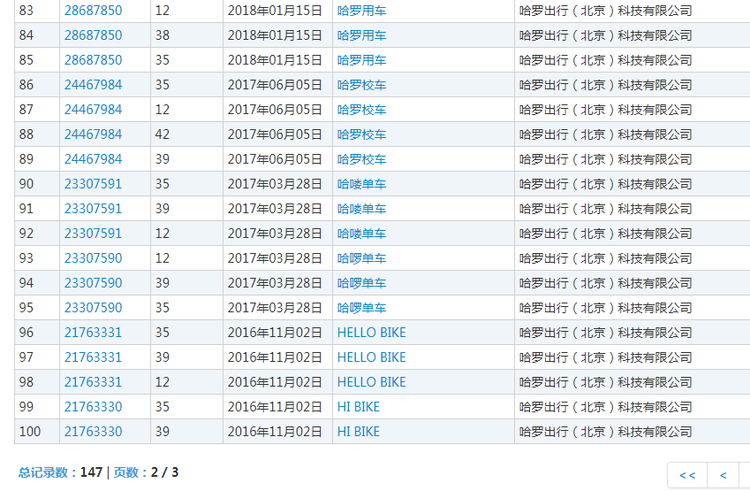Open application number 28687850 in row 85
Image resolution: width=750 pixels, height=491 pixels.
click(x=93, y=60)
